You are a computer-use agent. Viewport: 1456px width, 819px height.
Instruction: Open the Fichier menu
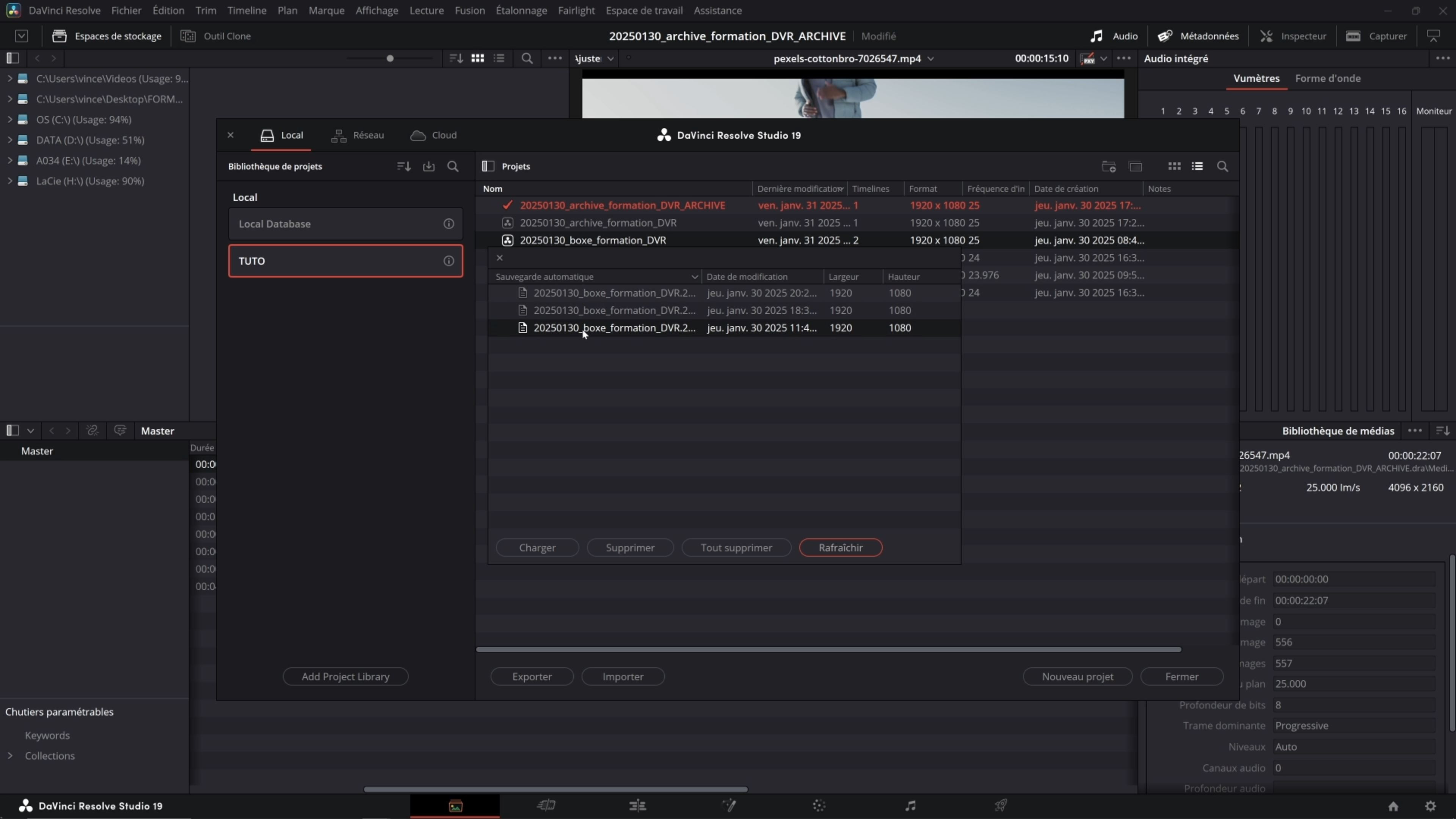coord(126,10)
